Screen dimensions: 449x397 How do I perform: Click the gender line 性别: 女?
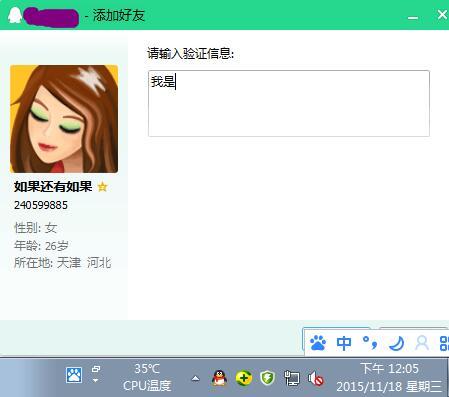[x=36, y=228]
